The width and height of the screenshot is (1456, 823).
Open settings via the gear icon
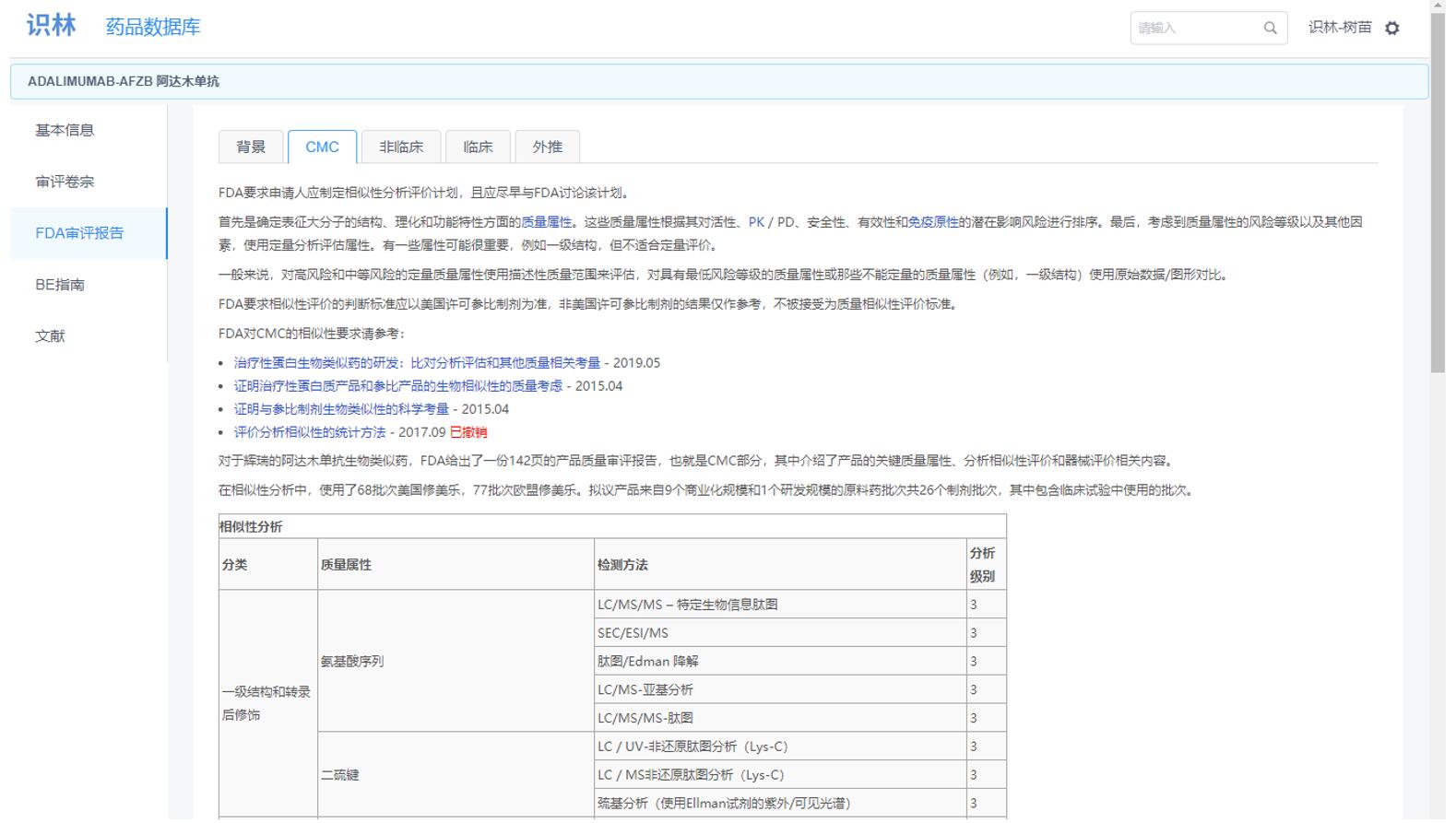(1392, 28)
